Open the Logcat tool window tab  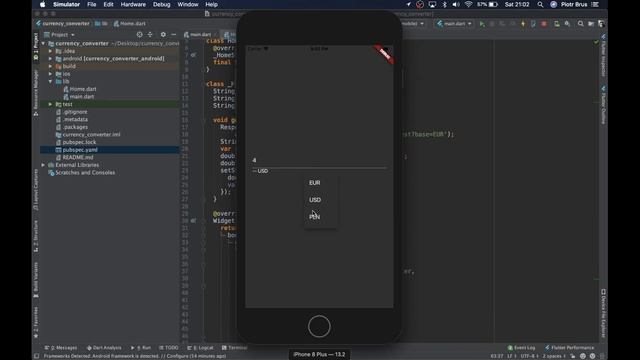[200, 348]
